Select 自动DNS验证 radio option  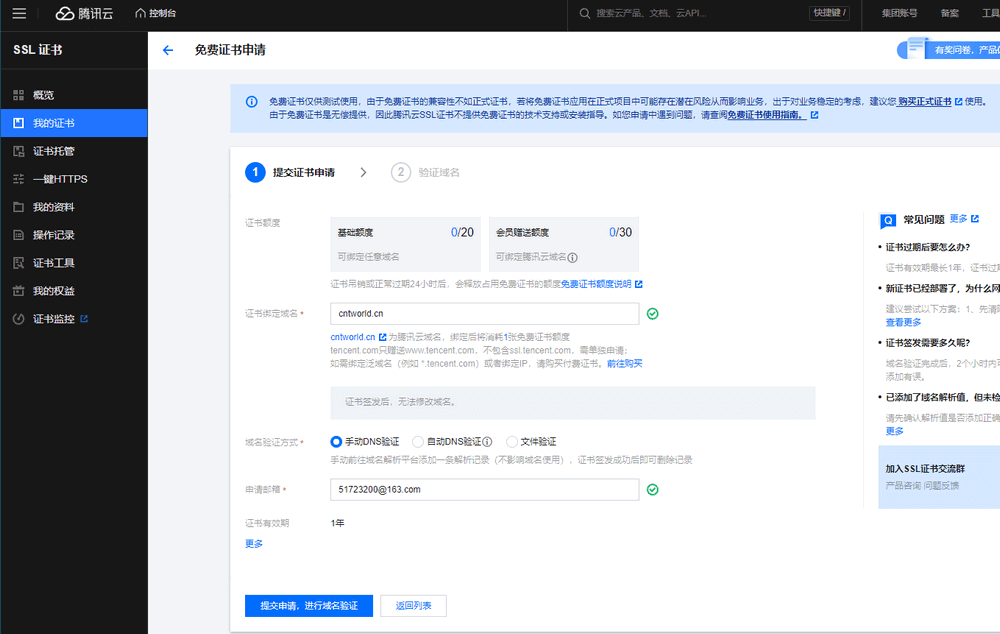[418, 442]
